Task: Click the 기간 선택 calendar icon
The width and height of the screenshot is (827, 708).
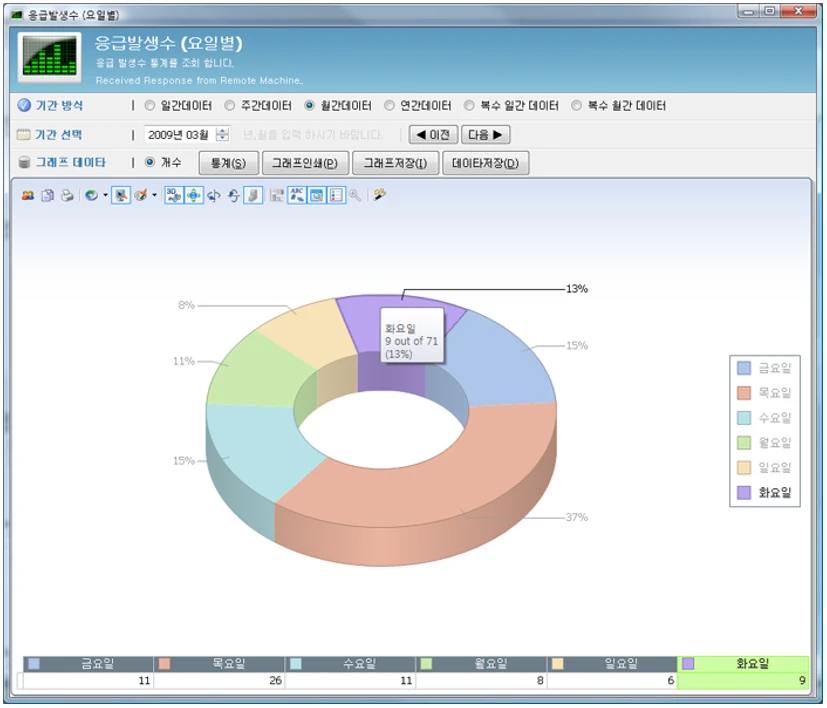Action: (x=24, y=135)
